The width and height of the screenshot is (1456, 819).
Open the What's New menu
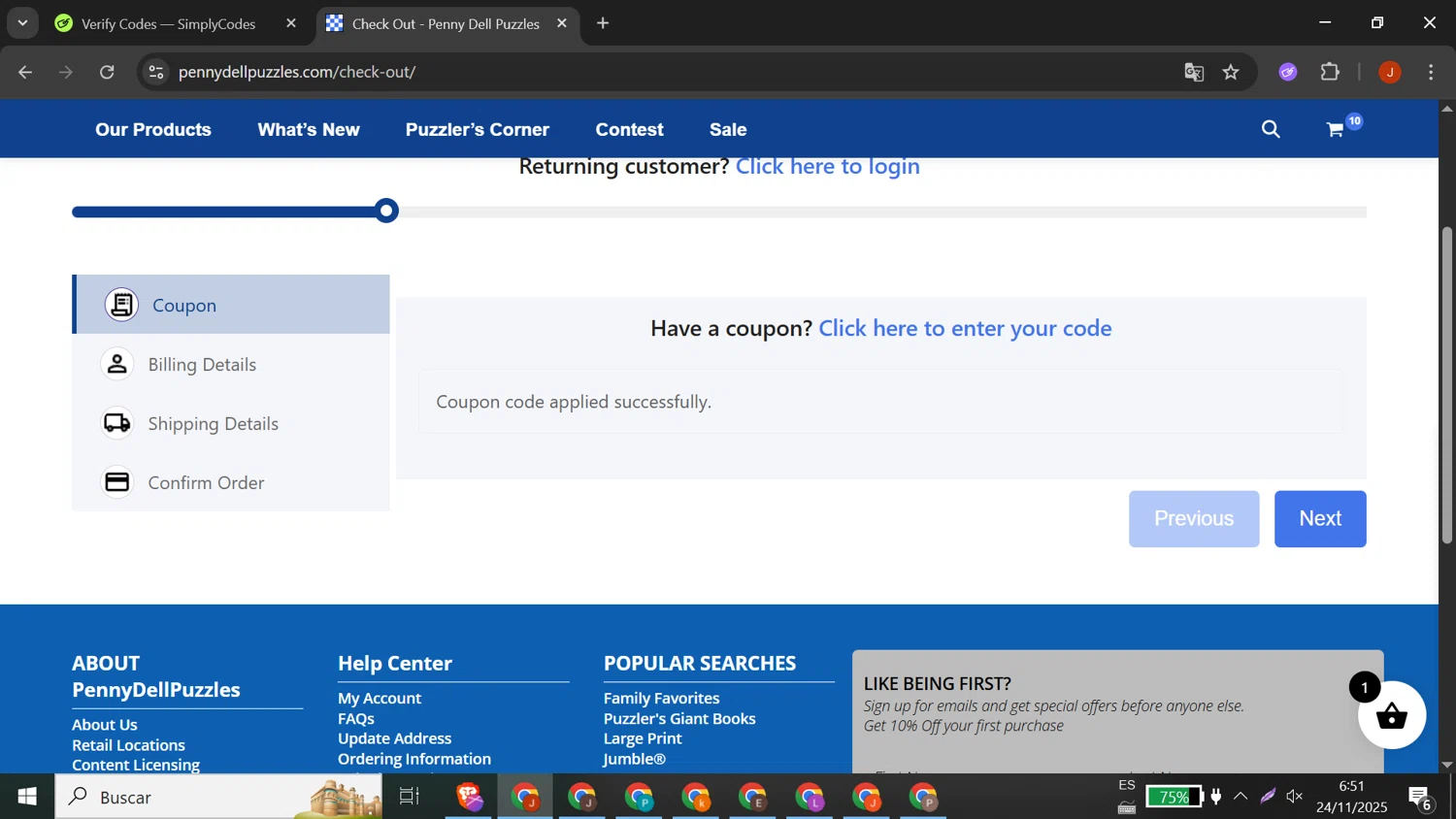(309, 129)
